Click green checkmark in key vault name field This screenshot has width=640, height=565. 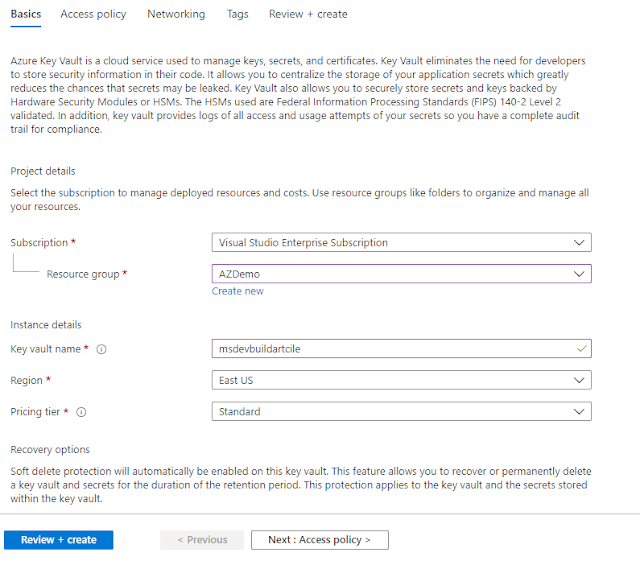[578, 348]
